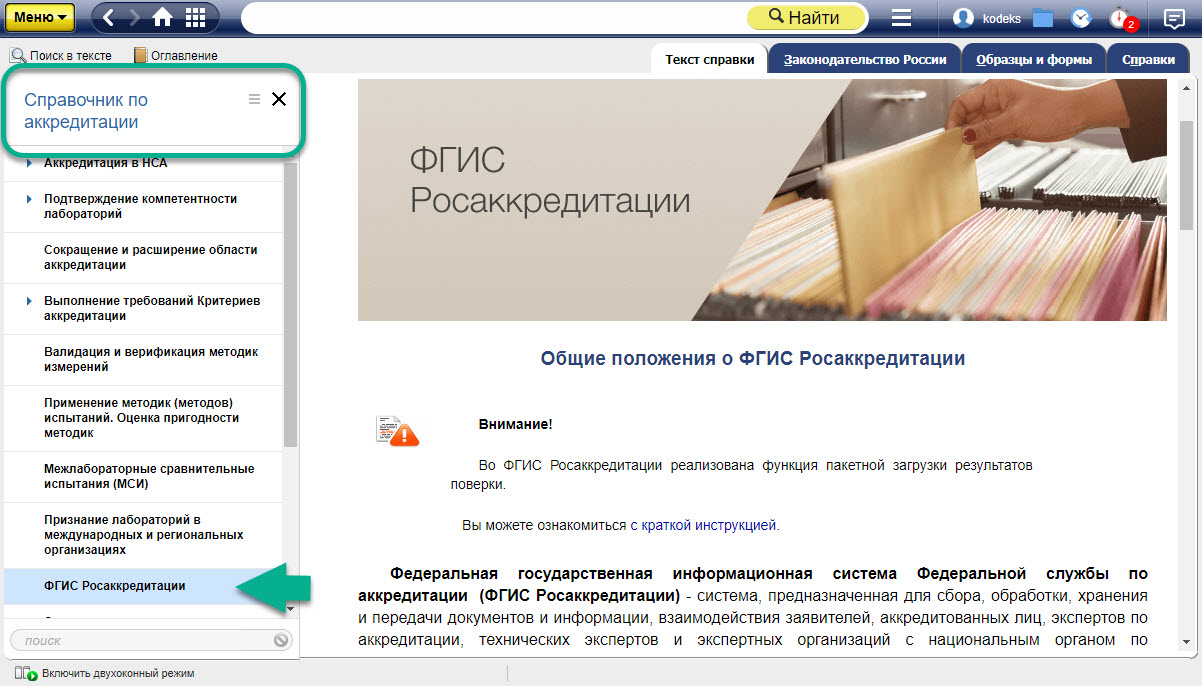
Task: Open the home page icon
Action: [x=163, y=18]
